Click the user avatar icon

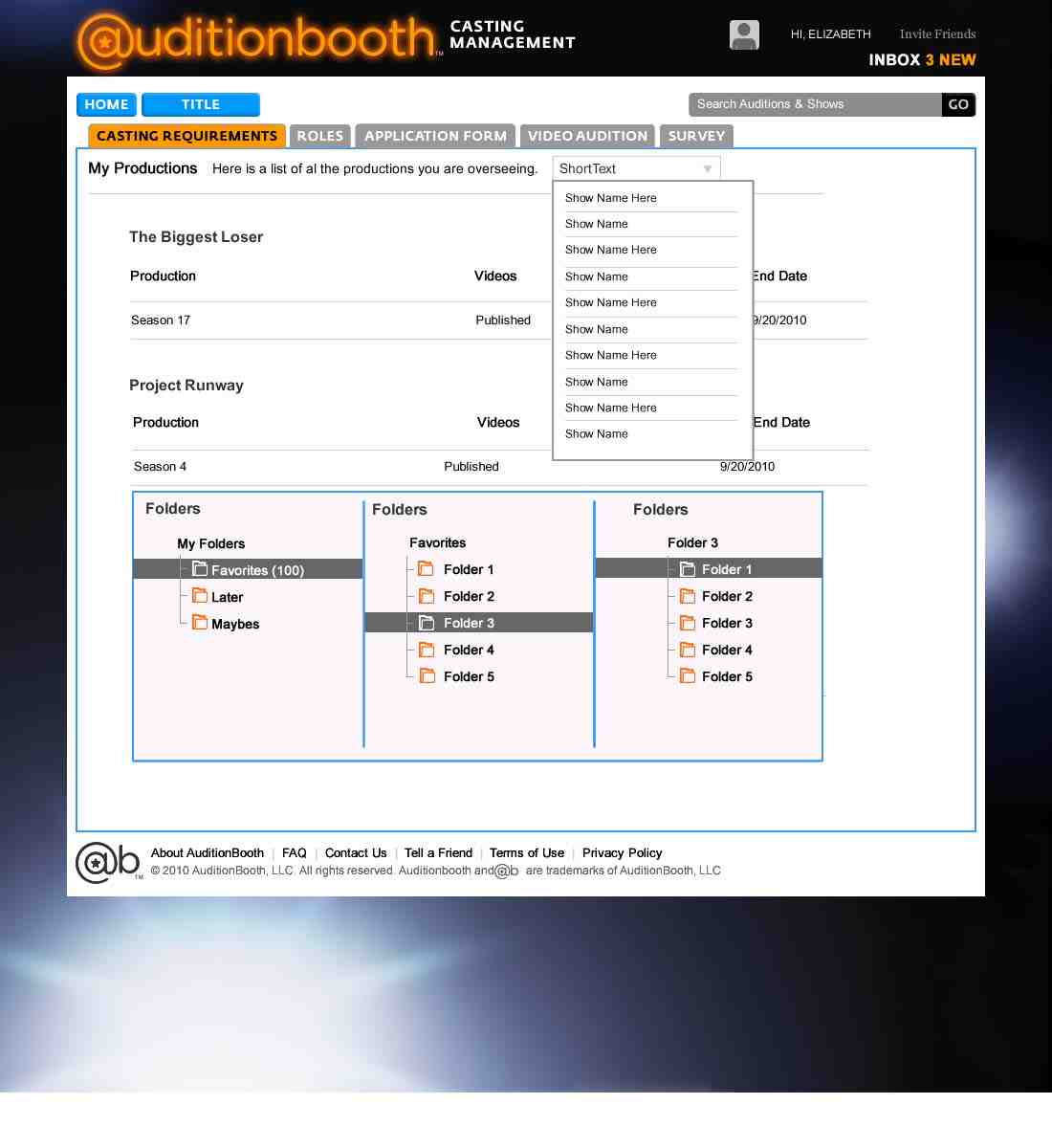coord(744,34)
